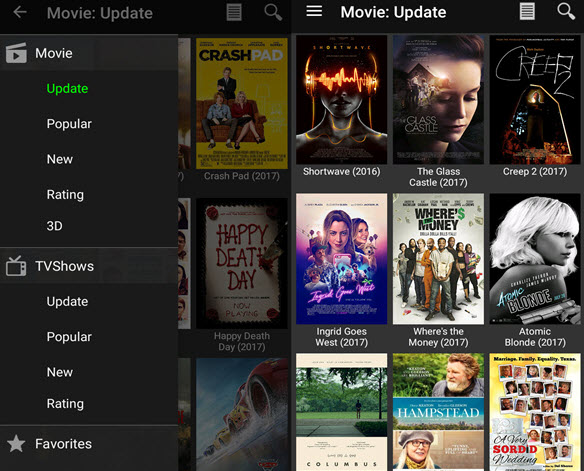Open the Favorites star icon
This screenshot has width=584, height=471.
click(16, 443)
